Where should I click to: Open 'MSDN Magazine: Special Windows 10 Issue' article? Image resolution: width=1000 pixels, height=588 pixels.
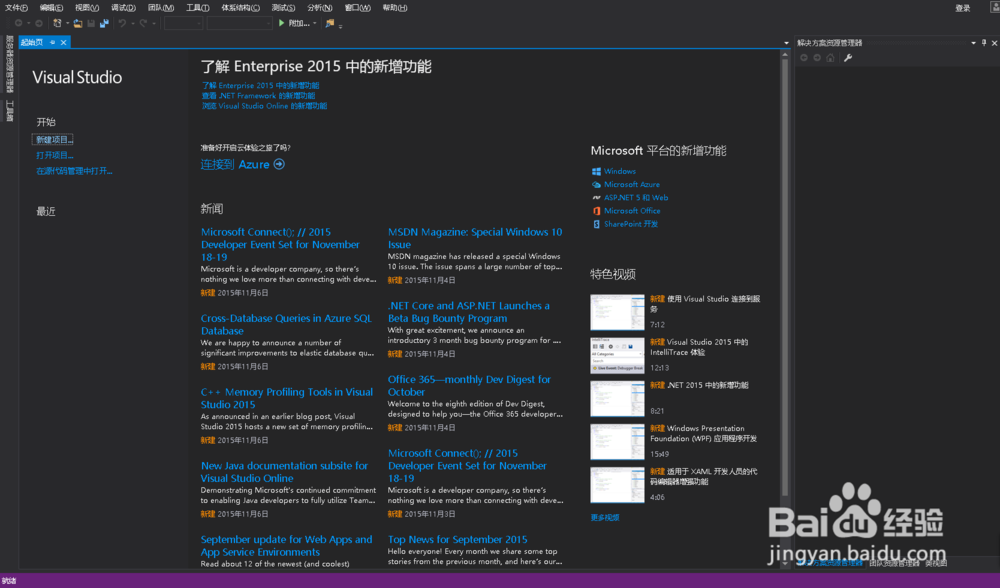[475, 238]
